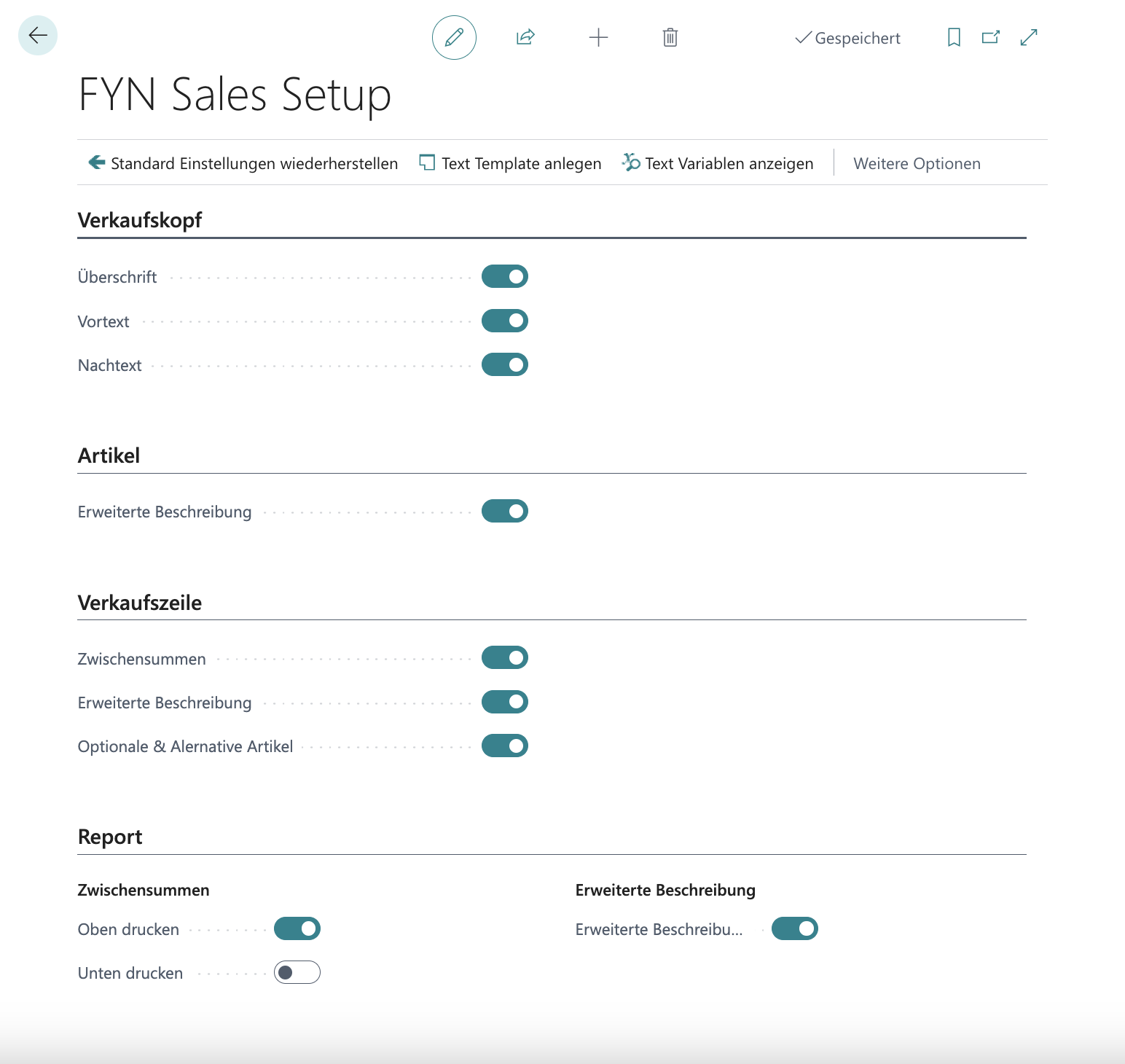Collapse the Report section header
This screenshot has width=1125, height=1064.
pyautogui.click(x=110, y=837)
